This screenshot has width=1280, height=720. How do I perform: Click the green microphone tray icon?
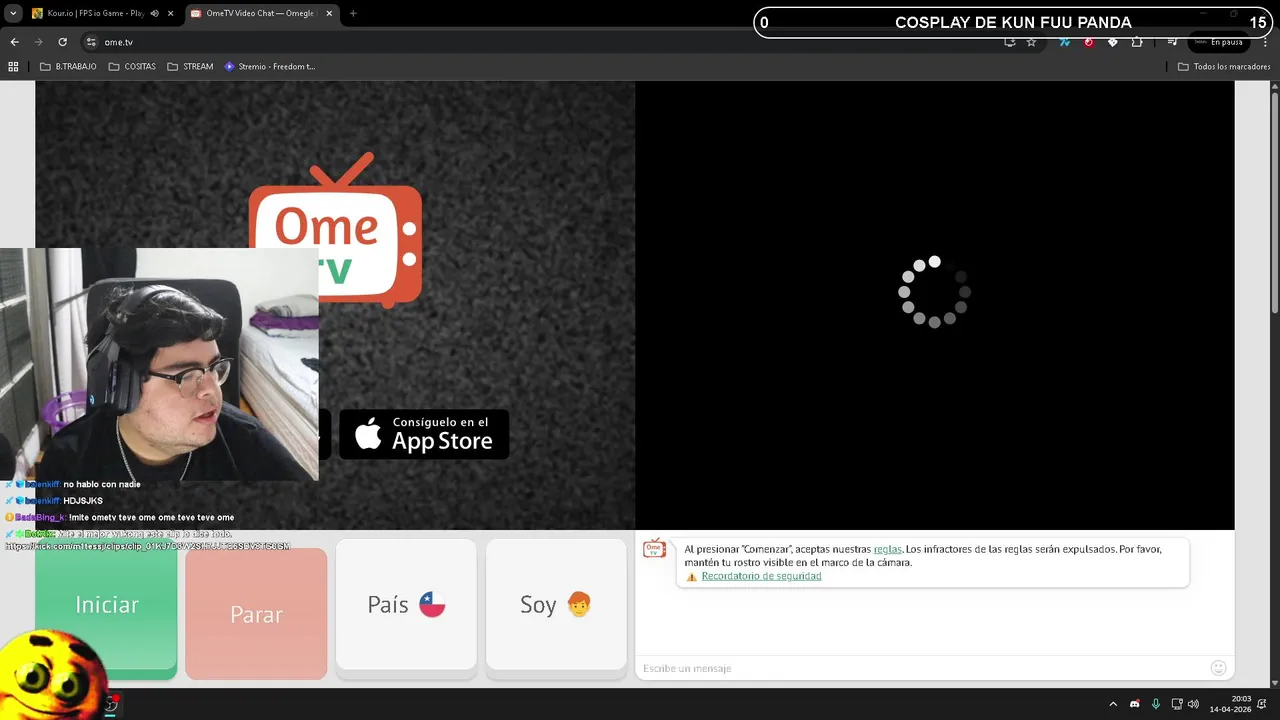[1156, 704]
